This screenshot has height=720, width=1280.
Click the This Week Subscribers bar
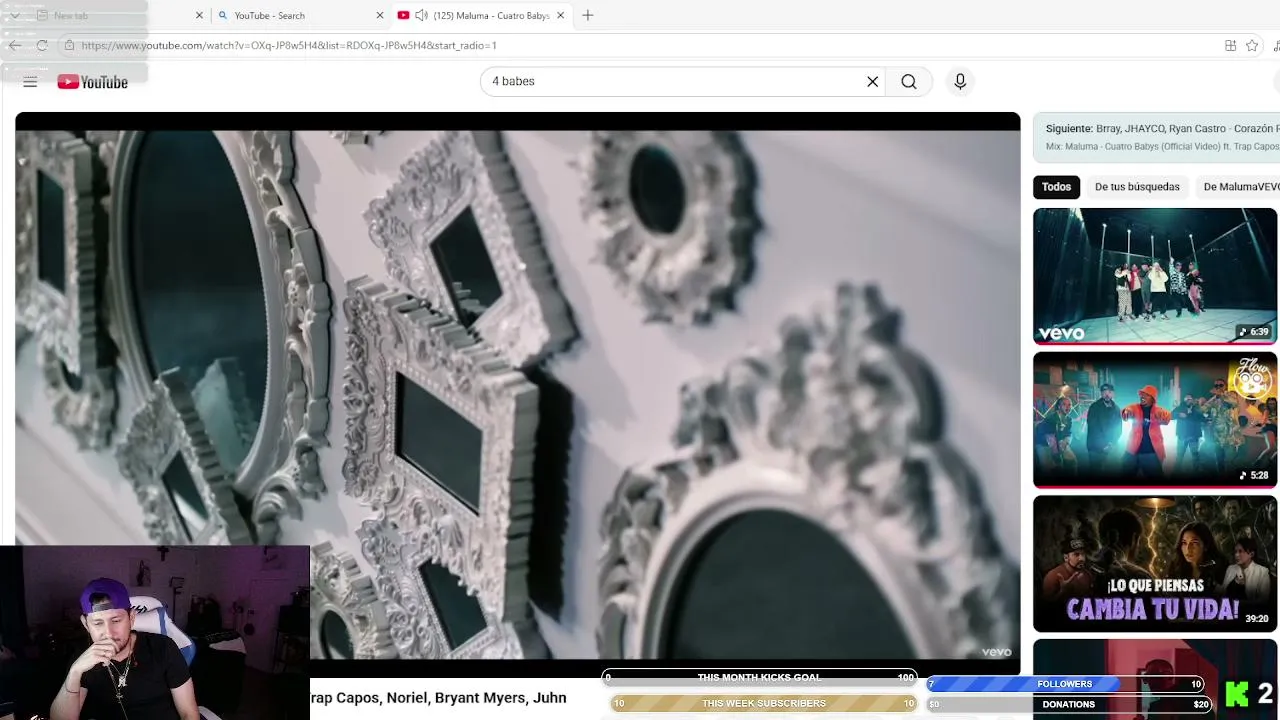(763, 704)
